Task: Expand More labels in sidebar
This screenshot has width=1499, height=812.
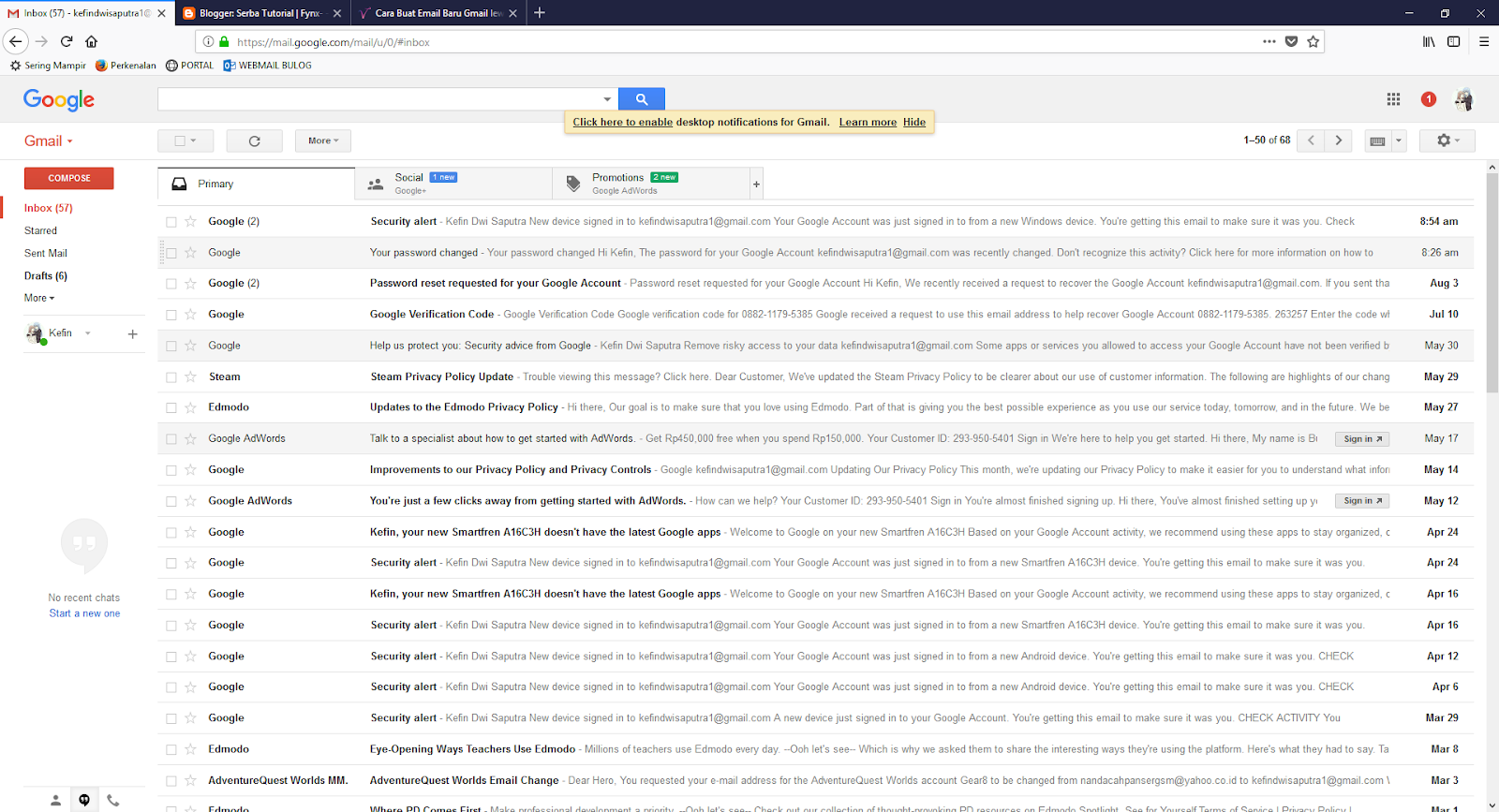Action: click(x=39, y=298)
